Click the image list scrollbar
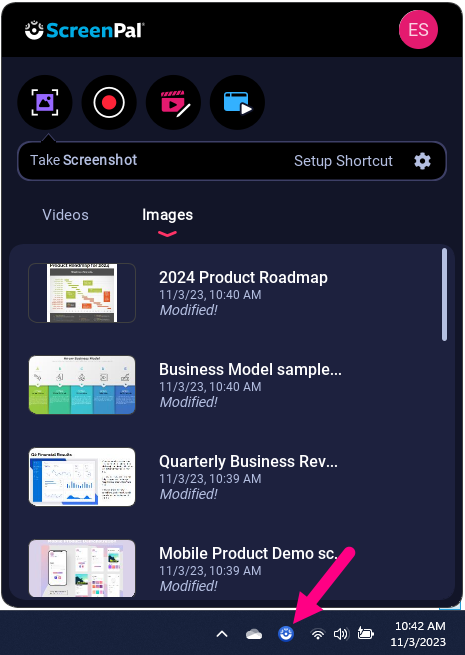 (445, 294)
